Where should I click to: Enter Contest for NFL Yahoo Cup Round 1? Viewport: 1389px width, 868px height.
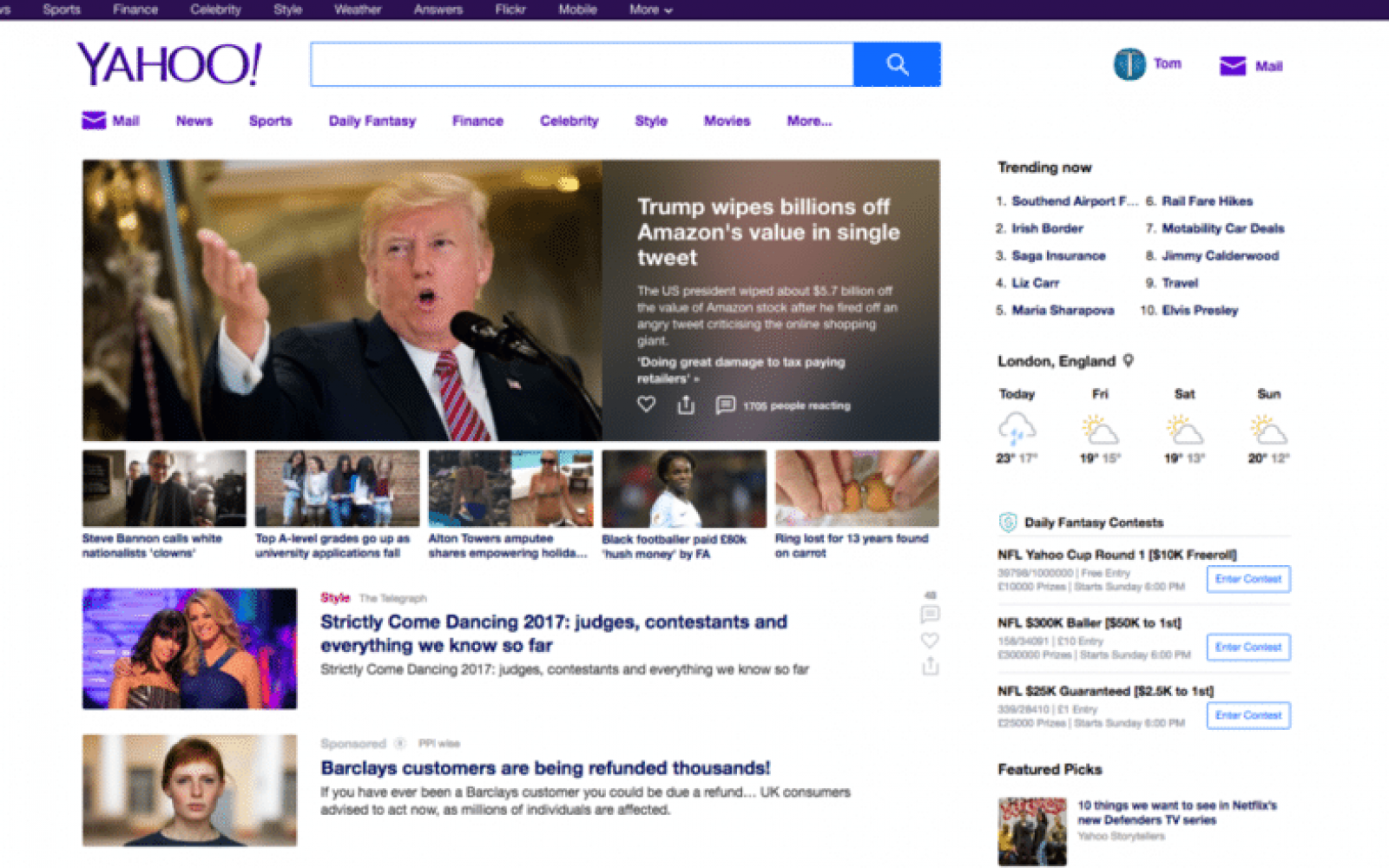[x=1248, y=579]
